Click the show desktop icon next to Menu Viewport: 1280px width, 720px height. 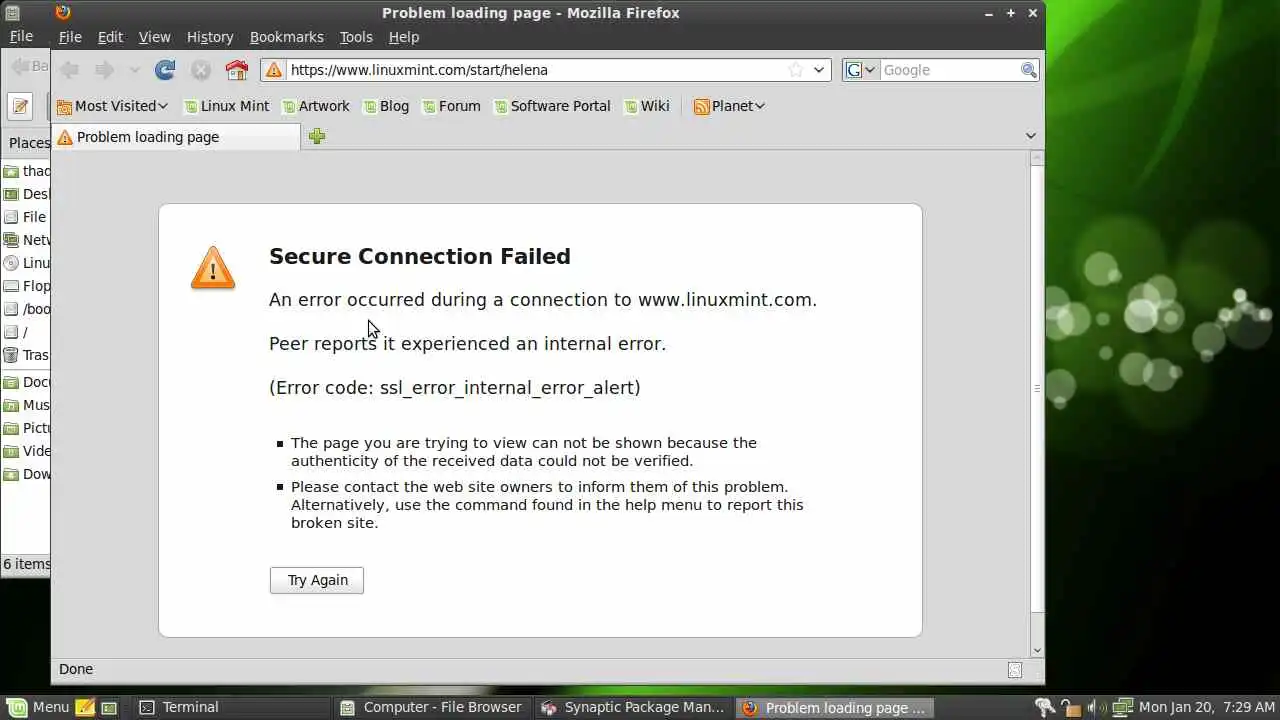click(x=109, y=707)
